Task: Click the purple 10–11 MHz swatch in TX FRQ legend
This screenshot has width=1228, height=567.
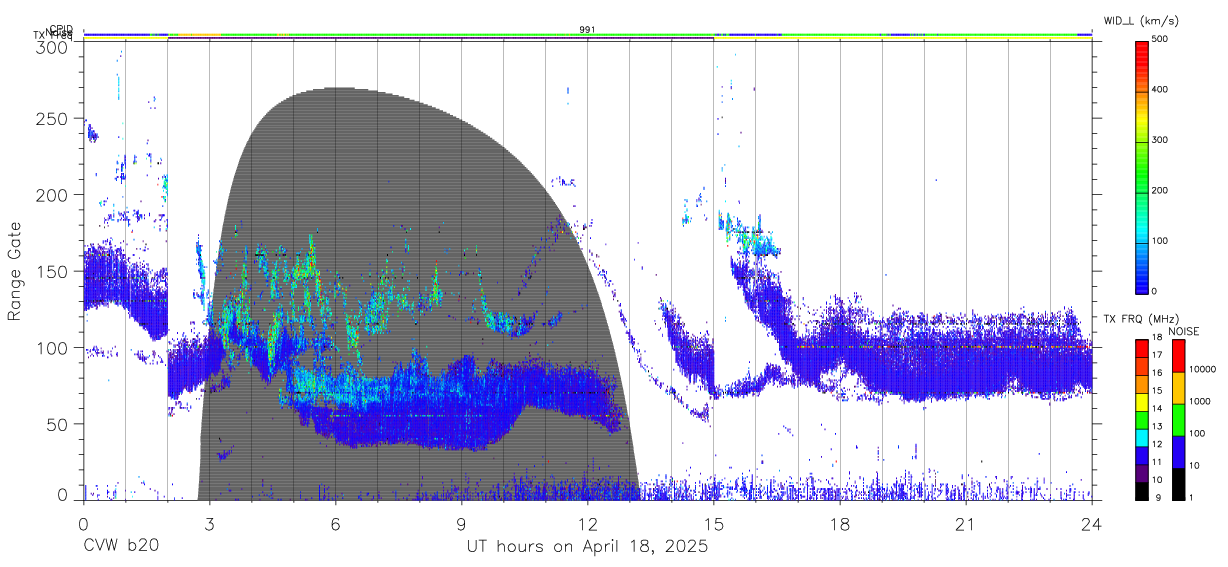Action: pos(1140,473)
